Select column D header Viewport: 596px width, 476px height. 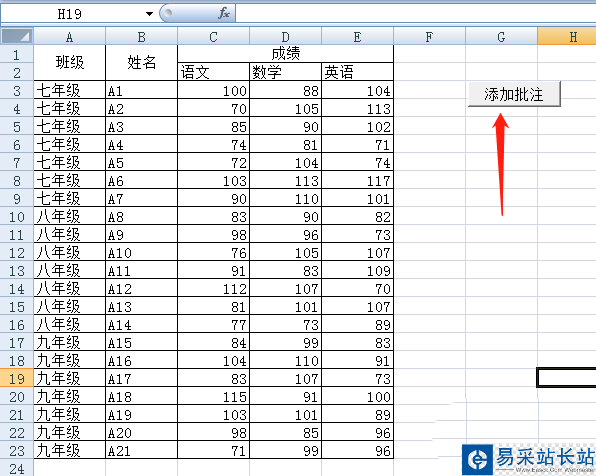[x=285, y=37]
